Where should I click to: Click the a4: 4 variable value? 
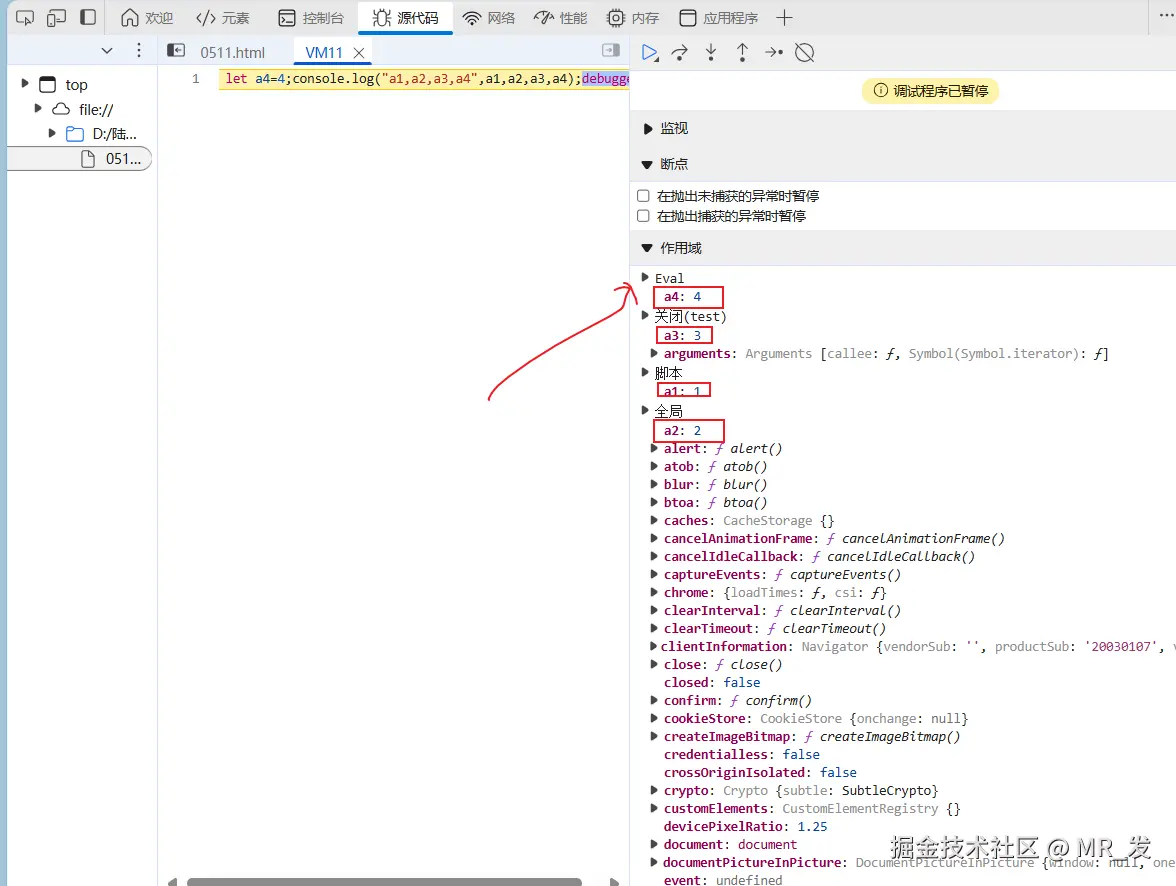(698, 297)
